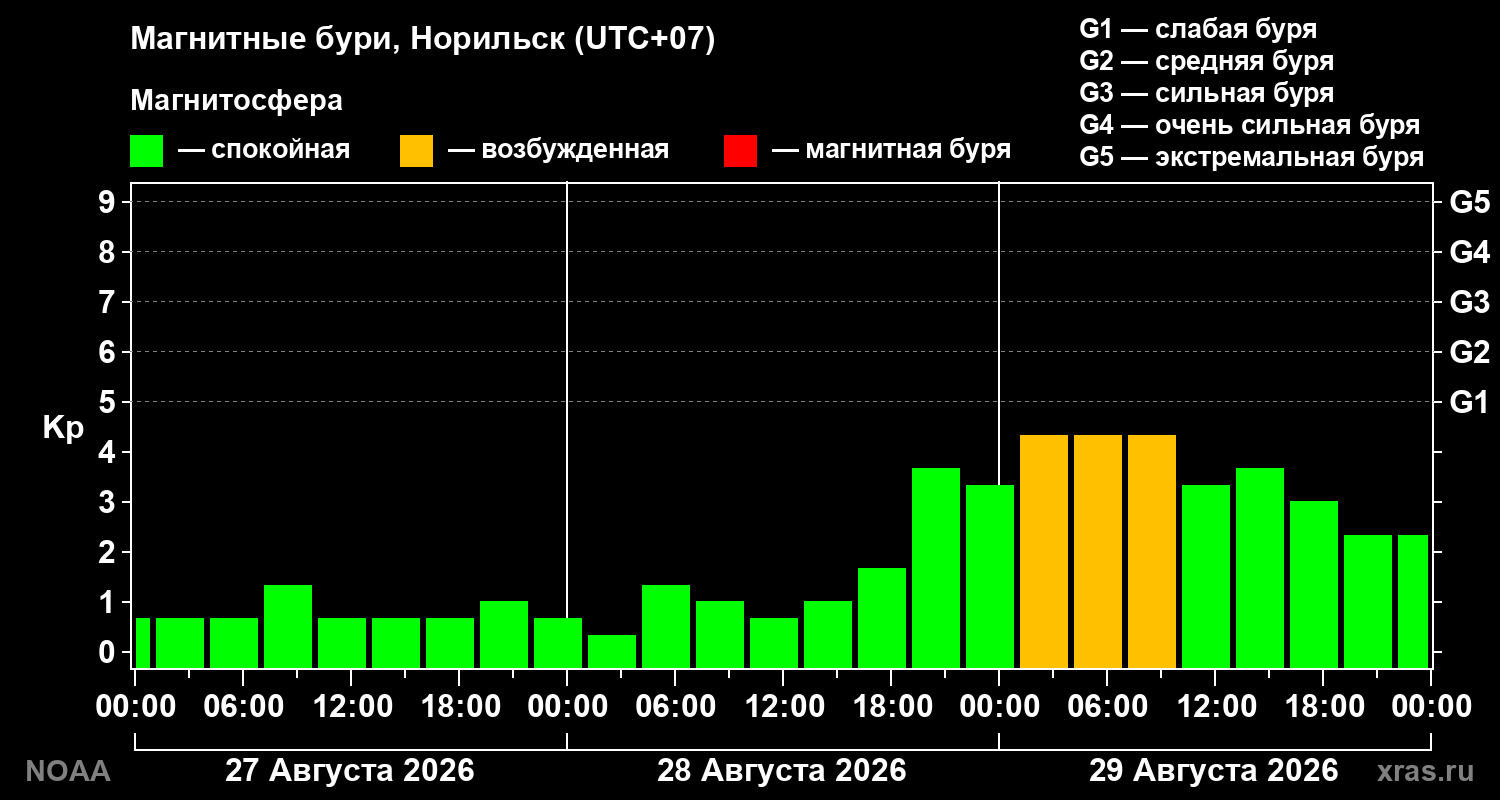Click the orange excited magnetosphere legend swatch
1500x800 pixels.
(416, 151)
